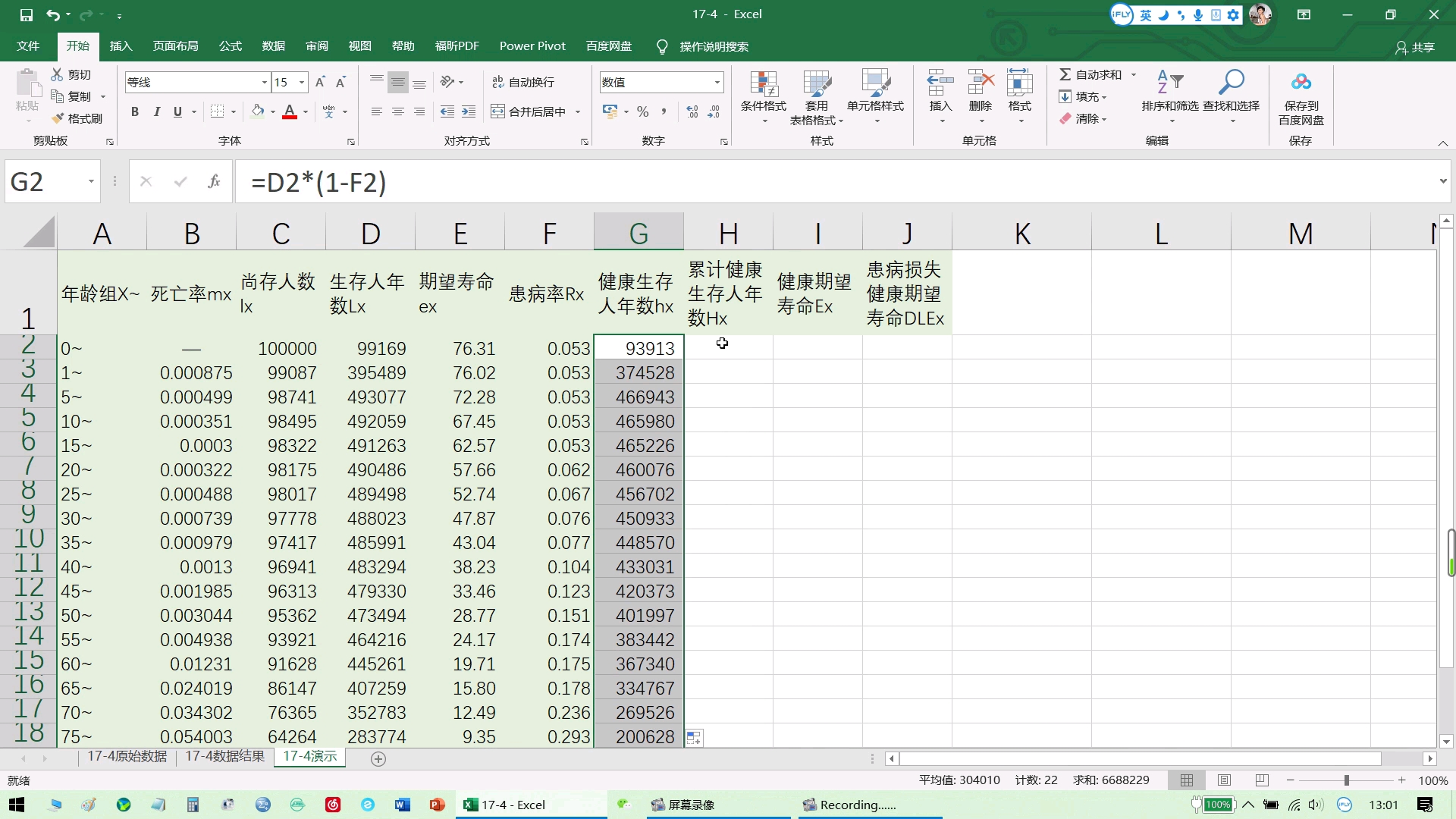1456x819 pixels.
Task: Click the percent style icon
Action: 642,111
